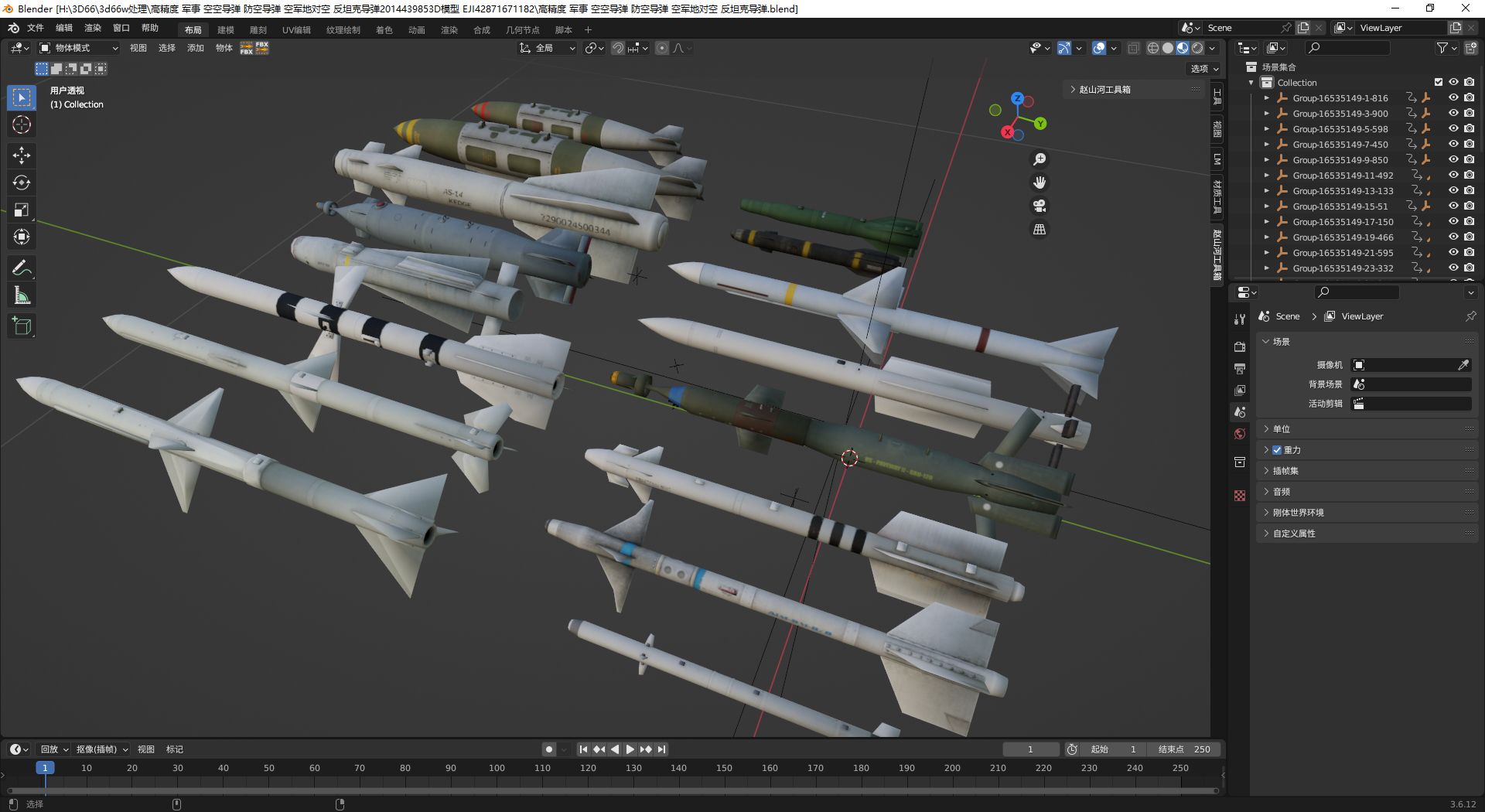
Task: Choose the Add Cube tool
Action: click(22, 326)
